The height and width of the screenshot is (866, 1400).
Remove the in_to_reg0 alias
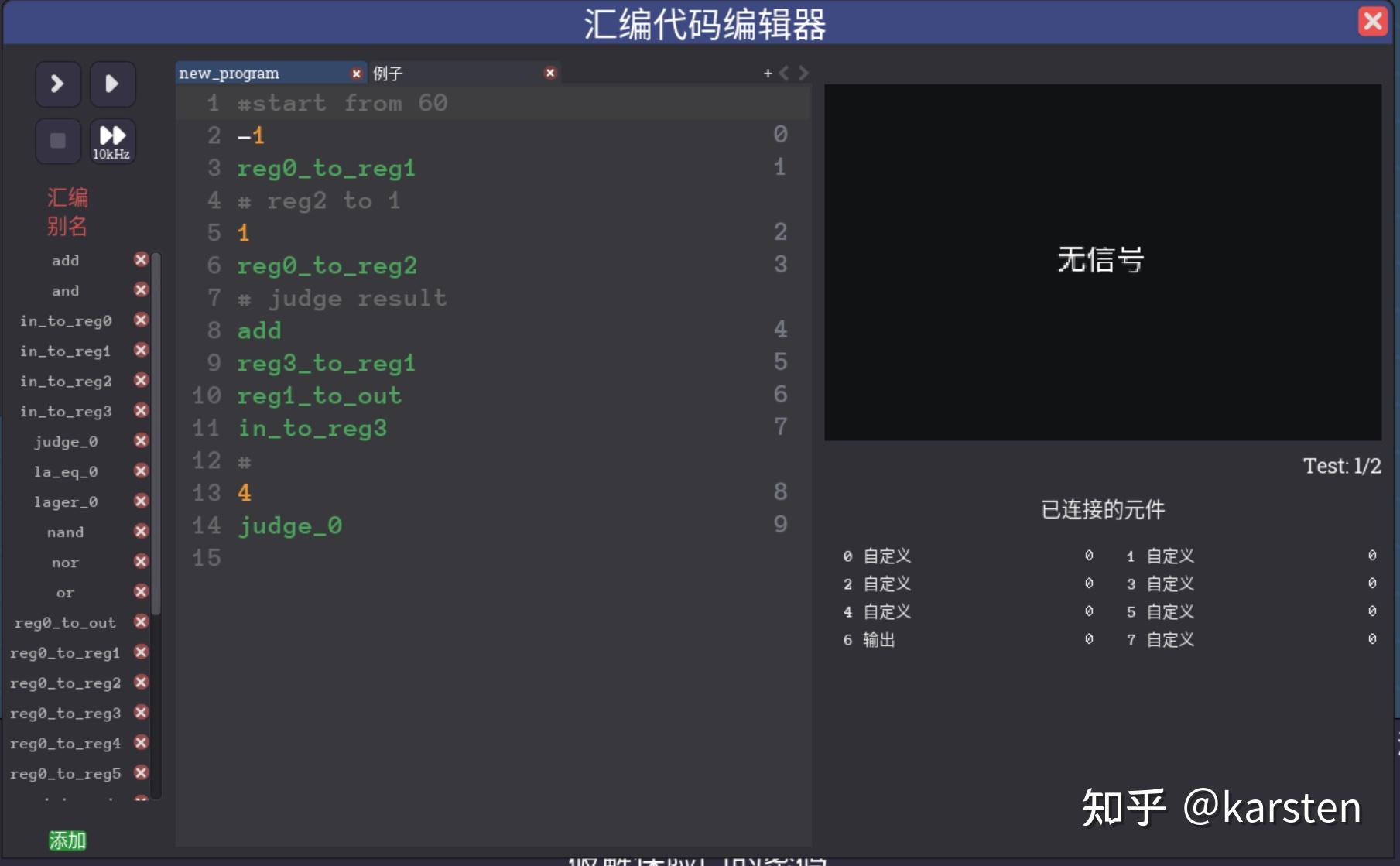point(141,320)
